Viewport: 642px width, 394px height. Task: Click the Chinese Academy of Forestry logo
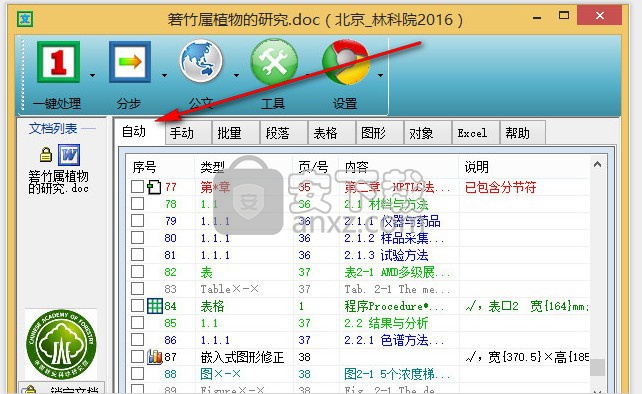tap(61, 344)
